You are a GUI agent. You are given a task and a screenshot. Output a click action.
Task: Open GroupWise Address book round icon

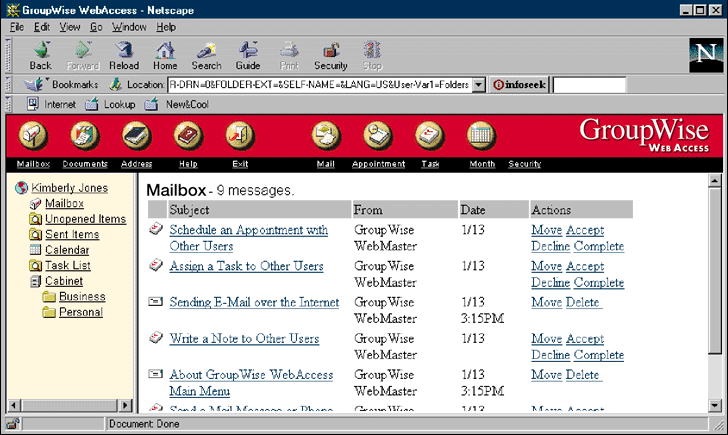coord(136,136)
